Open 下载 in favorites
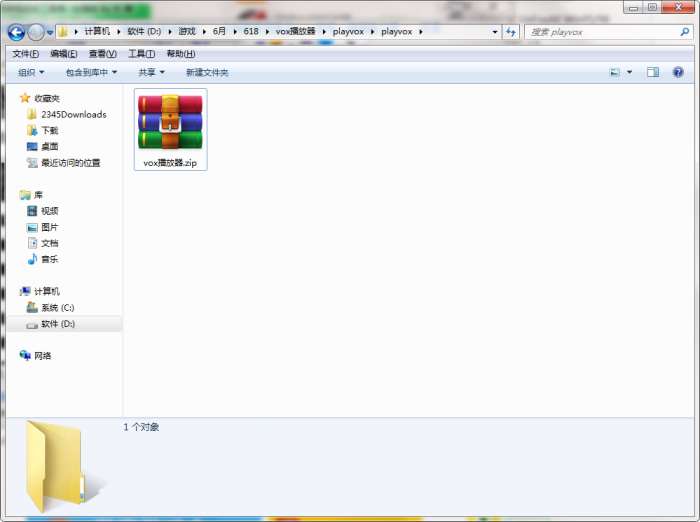 click(50, 130)
